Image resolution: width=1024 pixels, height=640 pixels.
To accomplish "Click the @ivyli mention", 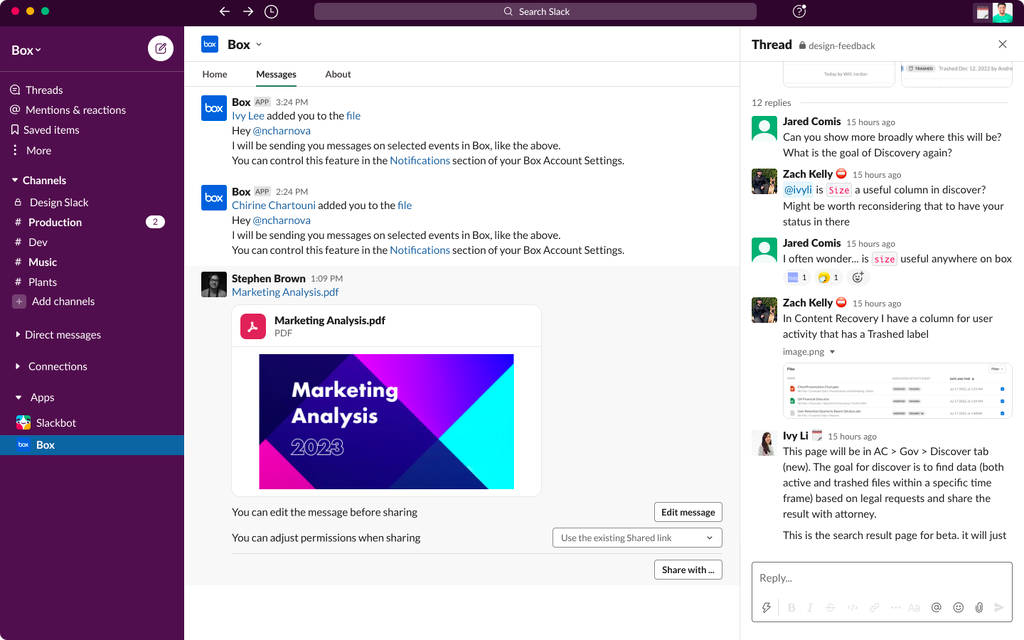I will [797, 190].
